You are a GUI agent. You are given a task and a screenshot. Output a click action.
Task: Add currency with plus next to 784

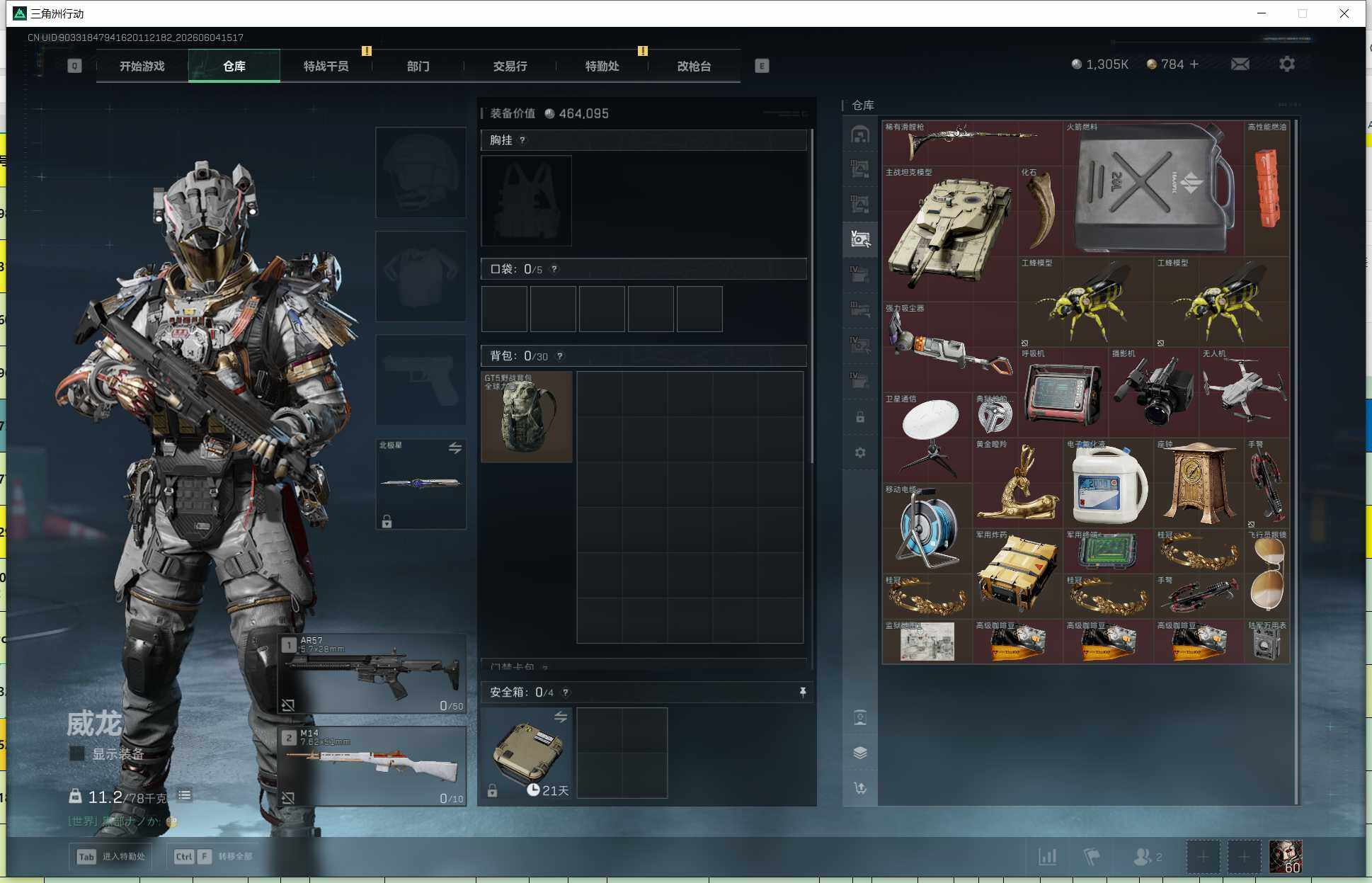point(1194,64)
